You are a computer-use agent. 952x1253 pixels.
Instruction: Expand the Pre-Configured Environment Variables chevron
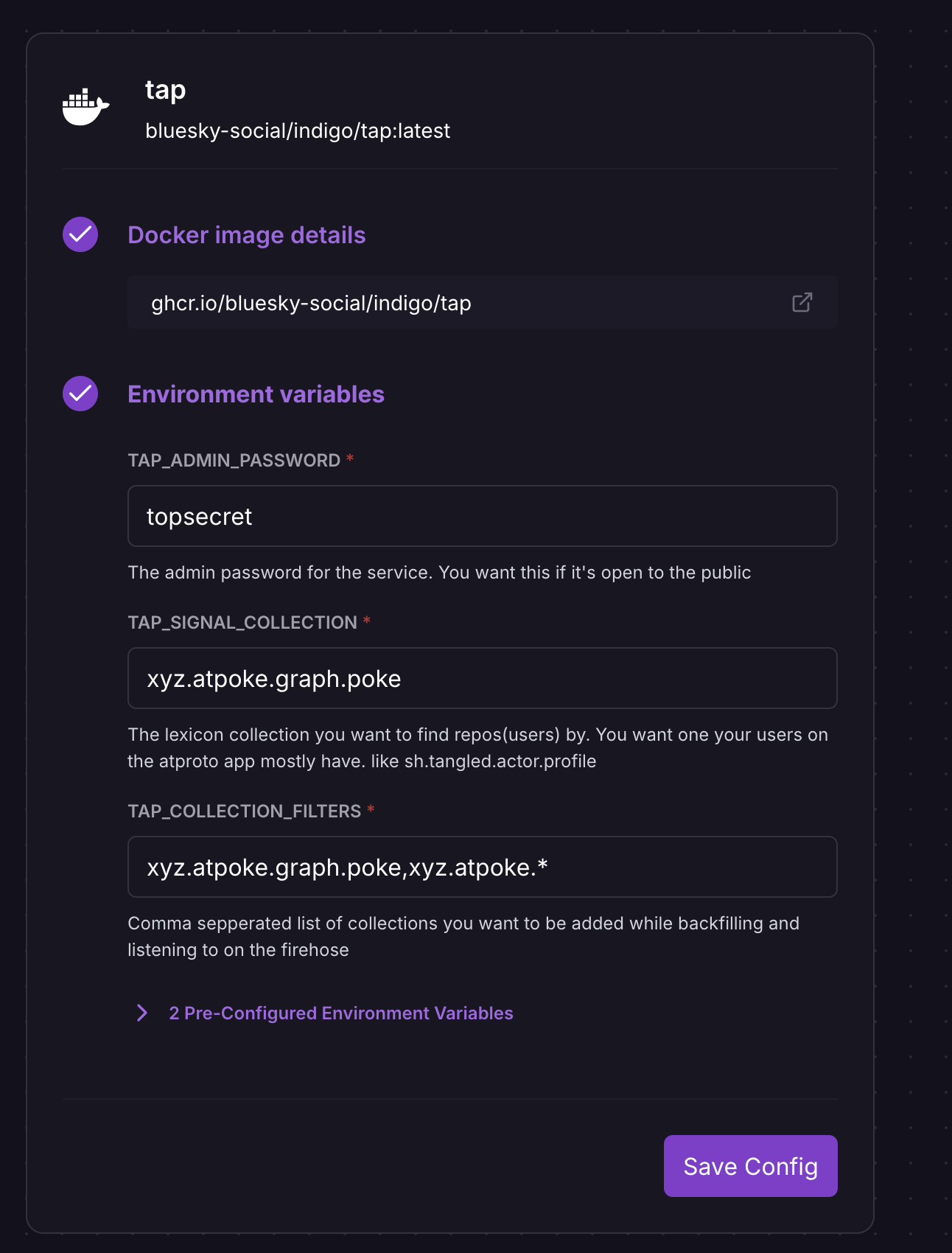tap(142, 1013)
